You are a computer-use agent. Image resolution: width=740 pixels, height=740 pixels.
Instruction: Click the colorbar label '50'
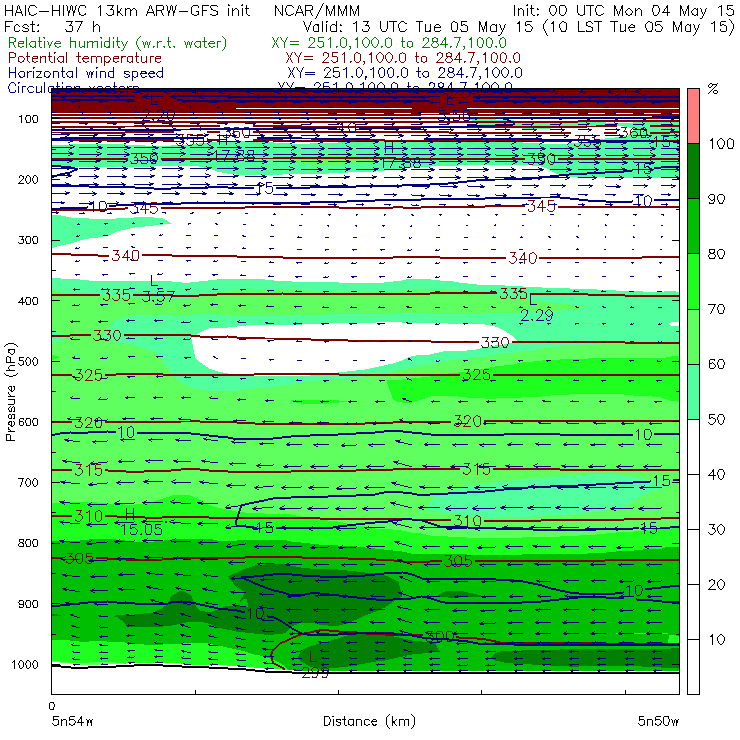(x=716, y=420)
